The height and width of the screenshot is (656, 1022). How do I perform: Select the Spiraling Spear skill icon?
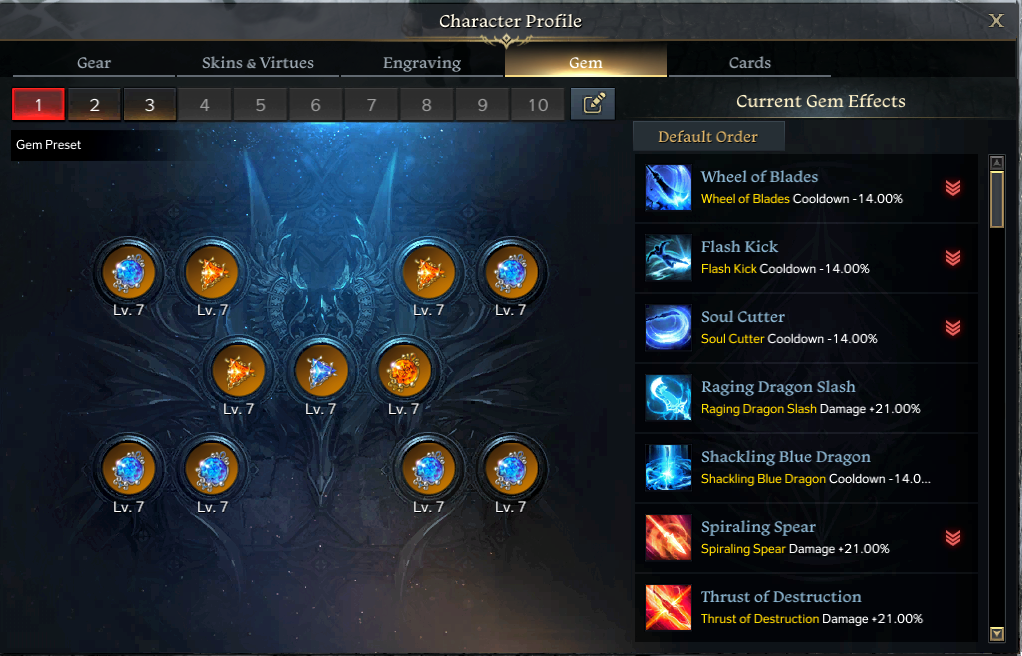pos(668,537)
